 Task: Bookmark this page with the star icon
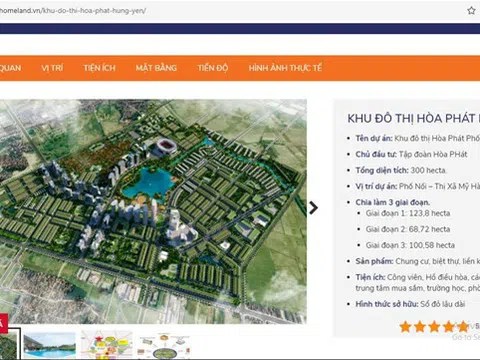[x=471, y=11]
